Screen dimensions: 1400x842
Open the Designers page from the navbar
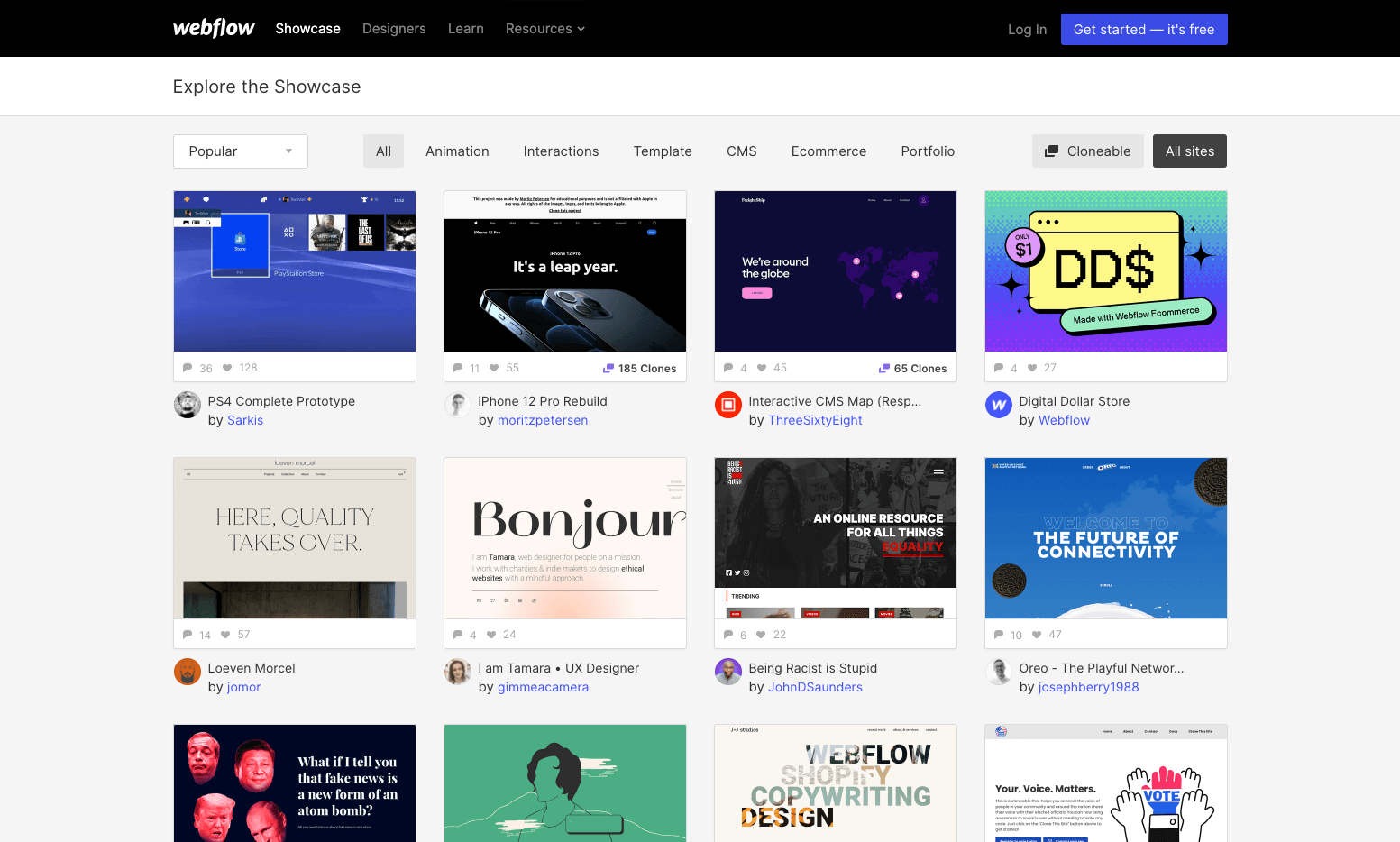coord(394,28)
